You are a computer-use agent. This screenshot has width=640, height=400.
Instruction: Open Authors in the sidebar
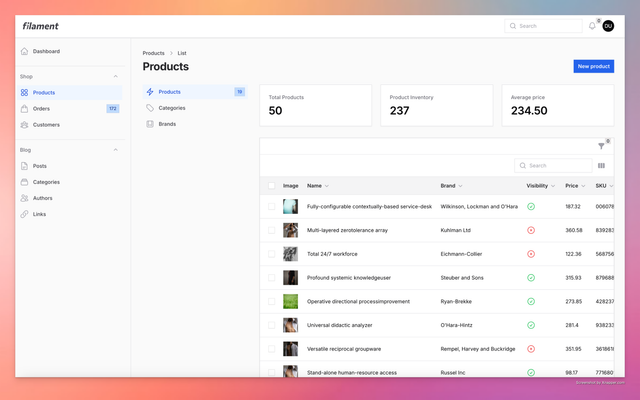click(x=70, y=198)
